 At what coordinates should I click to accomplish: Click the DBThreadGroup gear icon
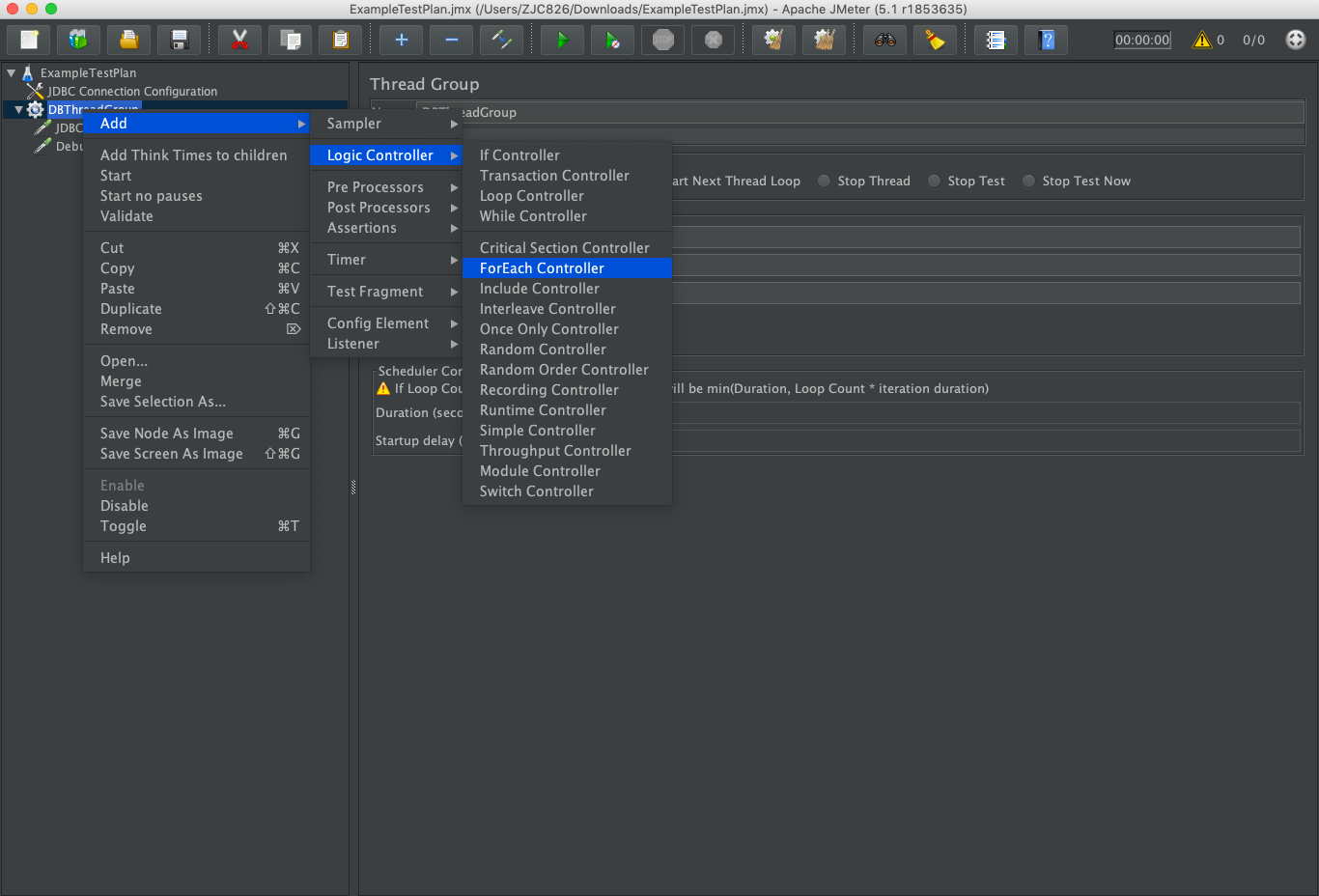pyautogui.click(x=36, y=109)
